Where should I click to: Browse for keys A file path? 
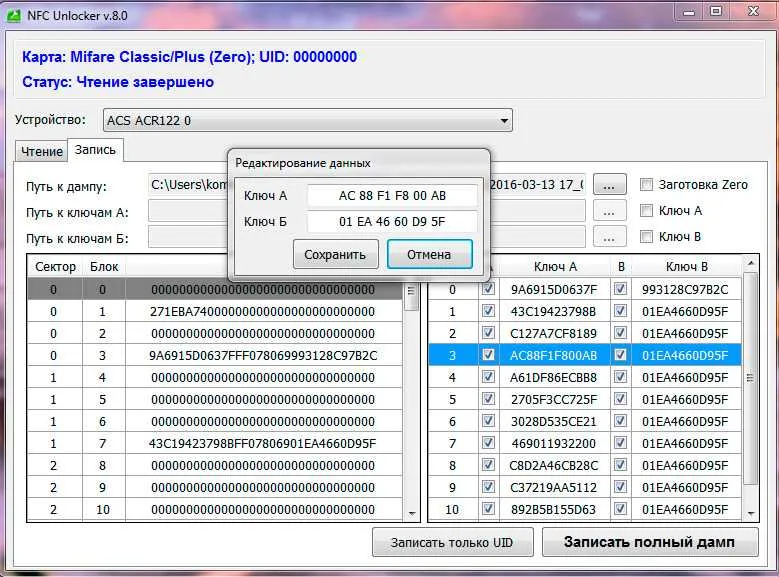609,211
